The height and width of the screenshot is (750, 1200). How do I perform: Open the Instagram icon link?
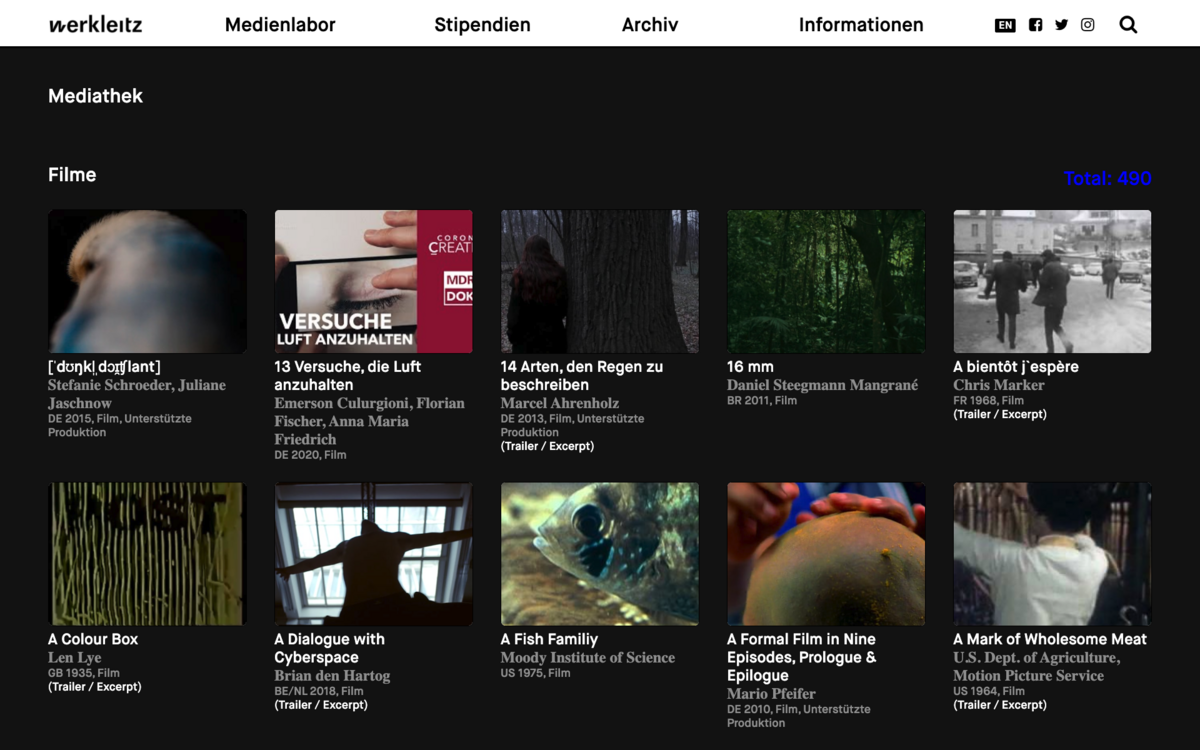point(1087,25)
